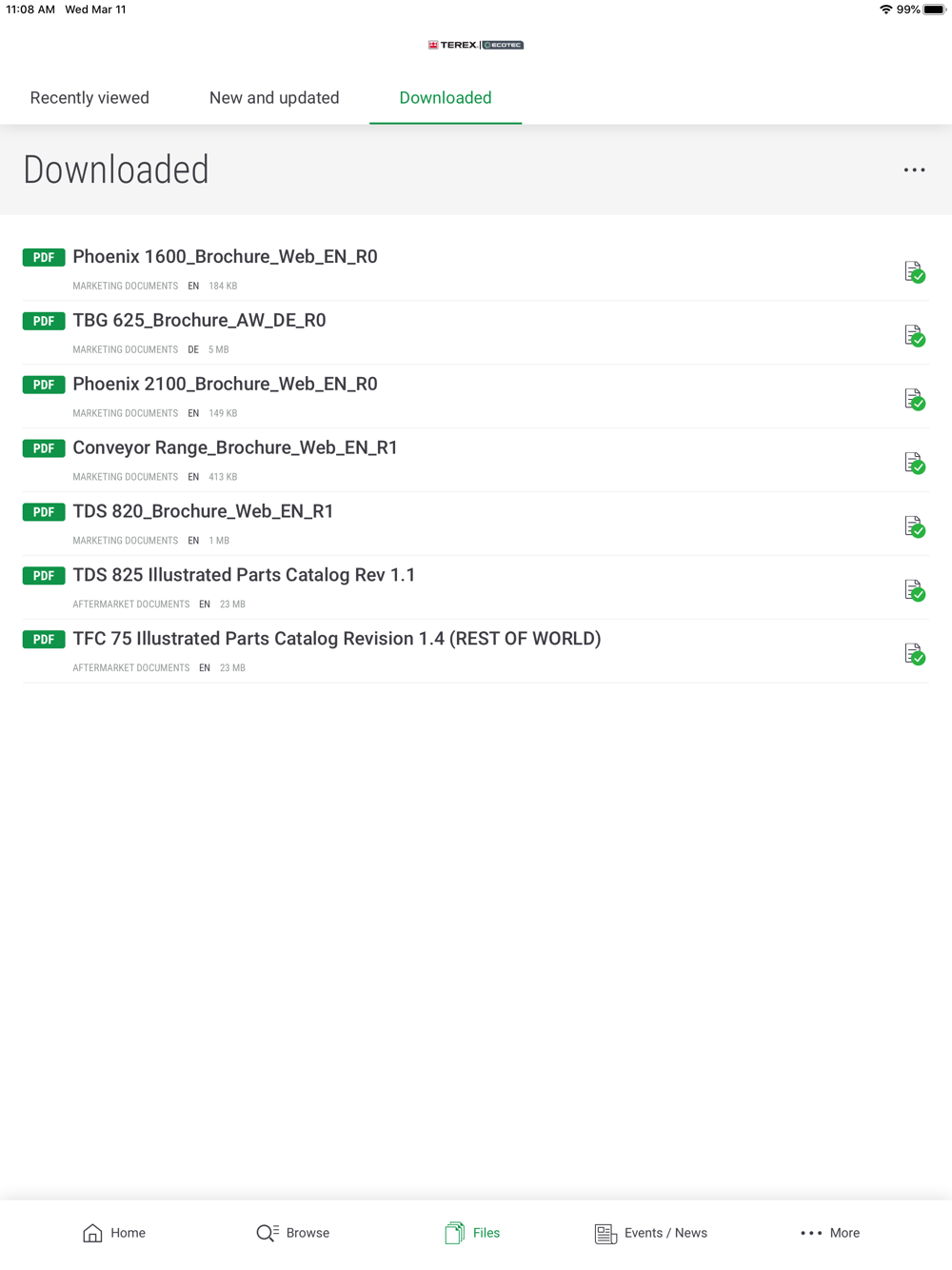Click the PDF badge of TBG 625 brochure

(x=44, y=321)
